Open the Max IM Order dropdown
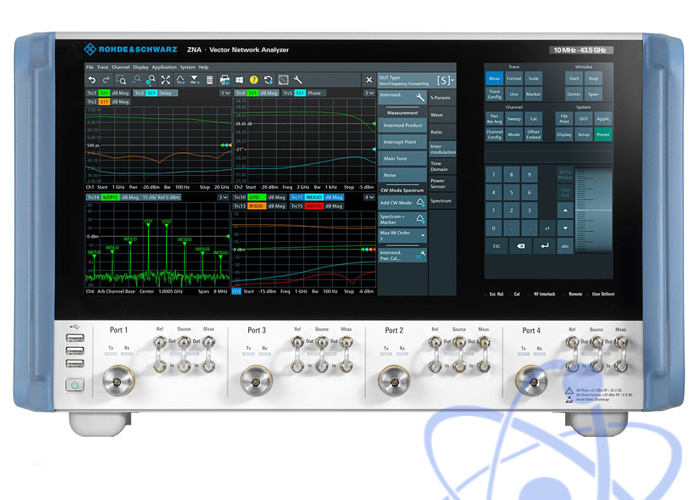This screenshot has height=500, width=700. tap(403, 235)
